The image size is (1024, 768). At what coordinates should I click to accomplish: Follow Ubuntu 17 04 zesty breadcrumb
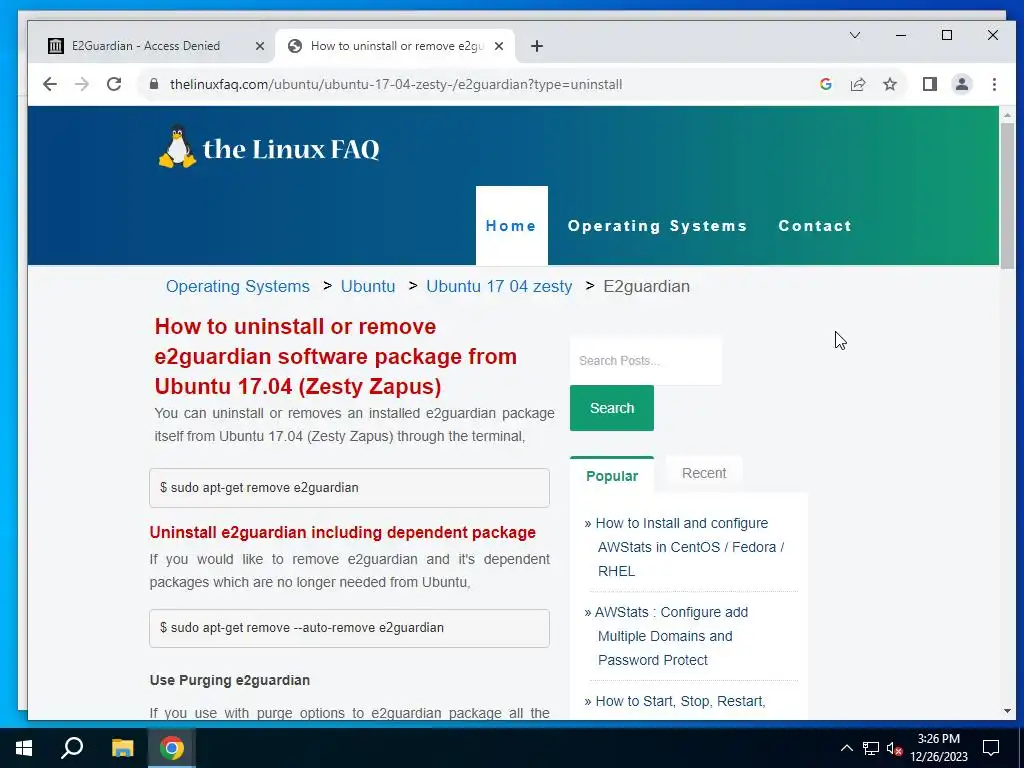499,286
